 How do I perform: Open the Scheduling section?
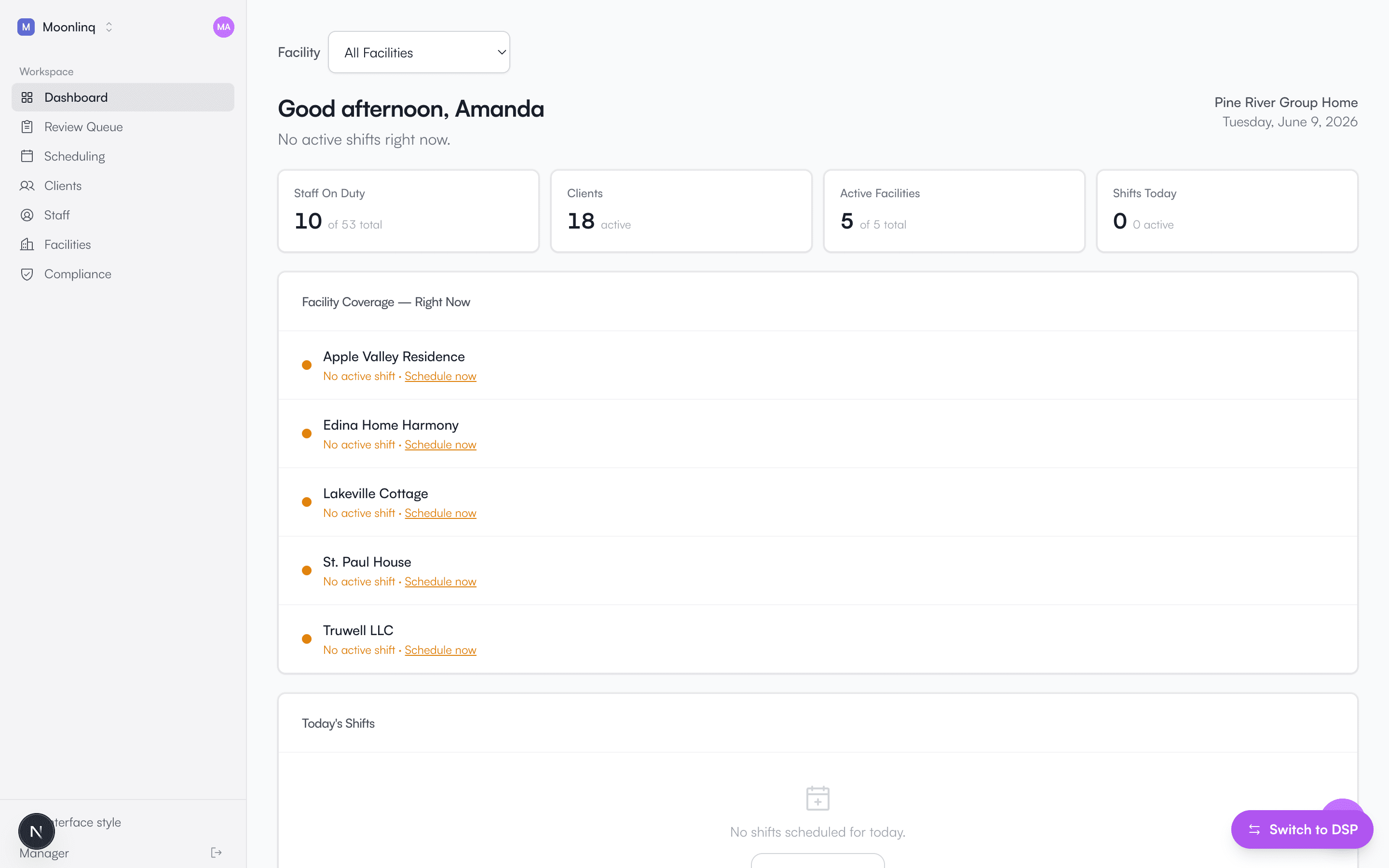(123, 156)
